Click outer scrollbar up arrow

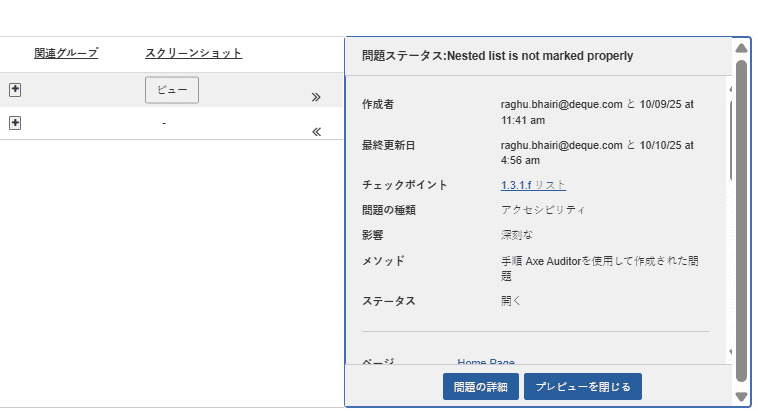(741, 47)
